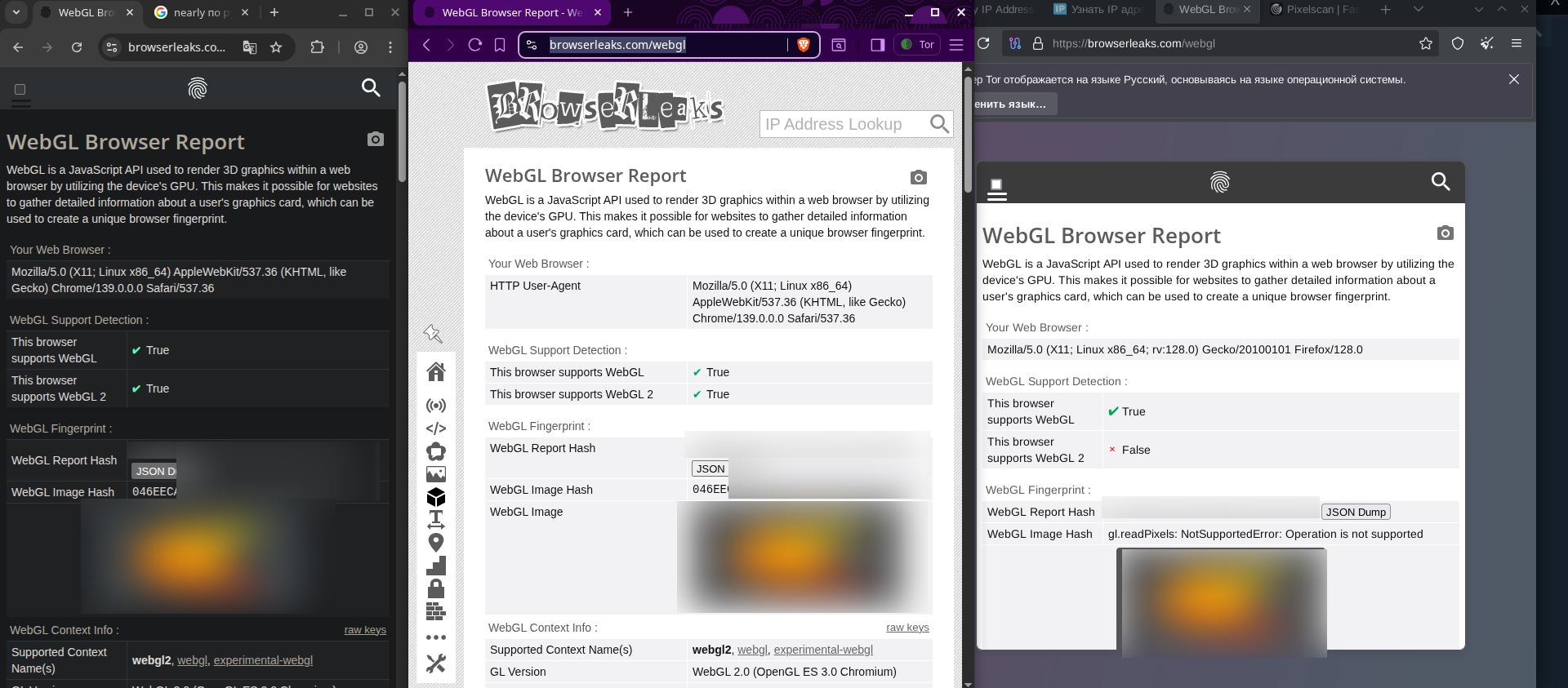
Task: Open Chrome's extensions puzzle icon
Action: pyautogui.click(x=318, y=47)
